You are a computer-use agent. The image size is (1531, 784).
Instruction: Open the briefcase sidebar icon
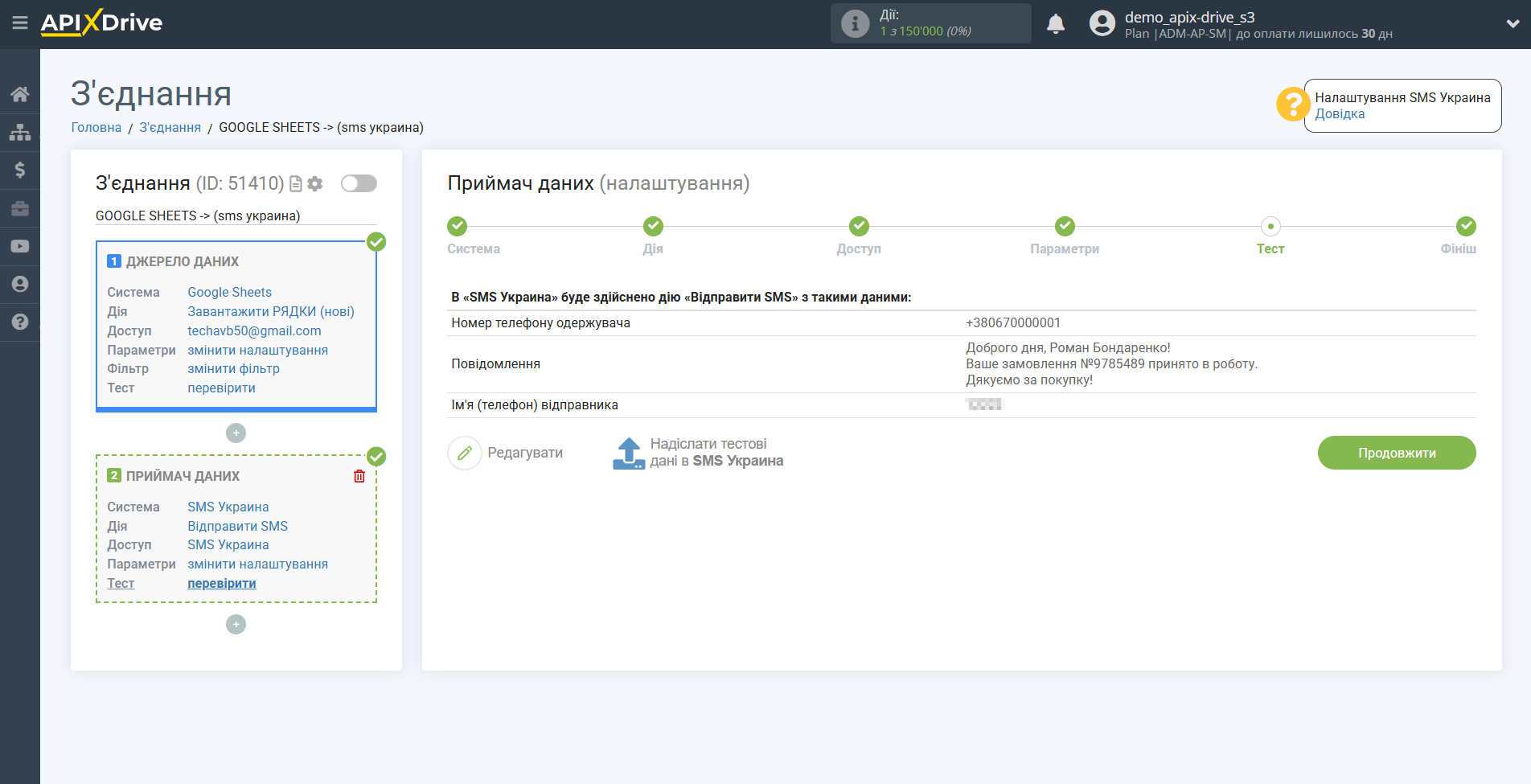click(x=20, y=208)
